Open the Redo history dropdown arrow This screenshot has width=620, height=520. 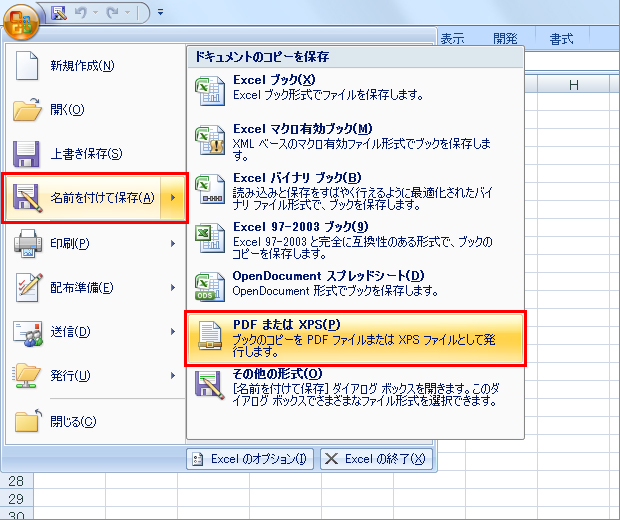pyautogui.click(x=127, y=13)
